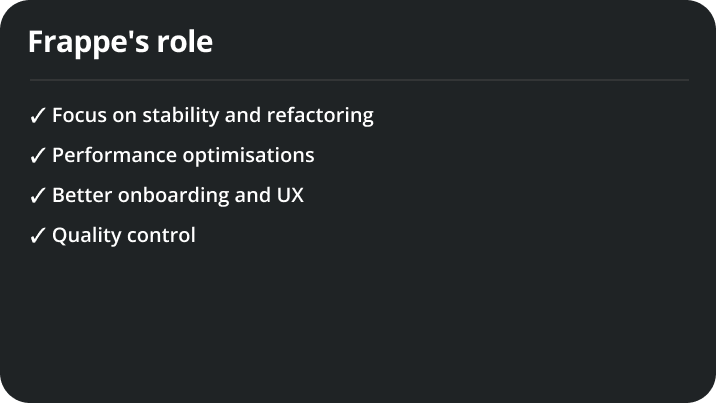Select the checkmark before Better onboarding
Screen dimensions: 716x403
point(37,197)
